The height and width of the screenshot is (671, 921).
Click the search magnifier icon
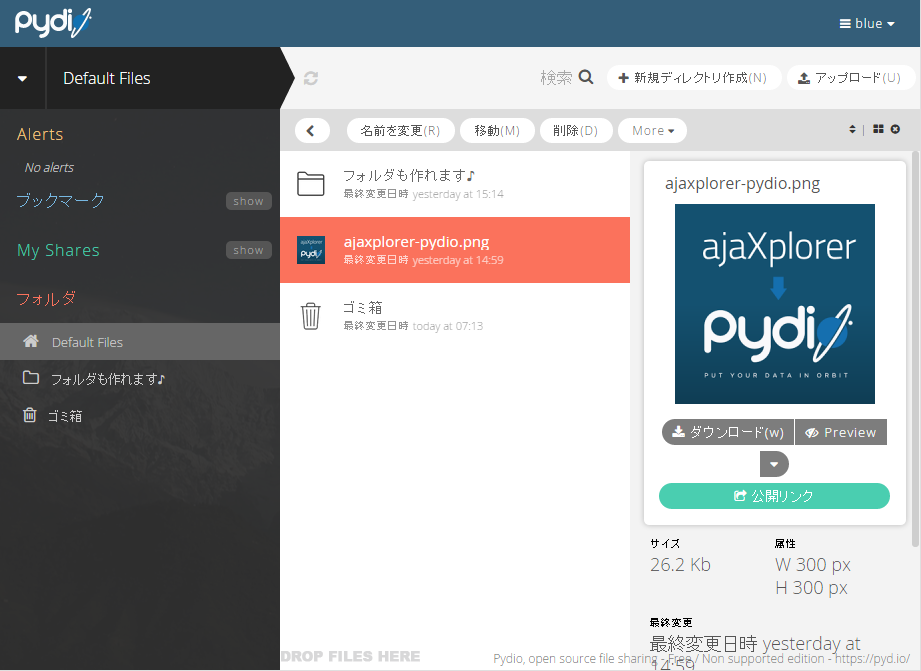[585, 76]
